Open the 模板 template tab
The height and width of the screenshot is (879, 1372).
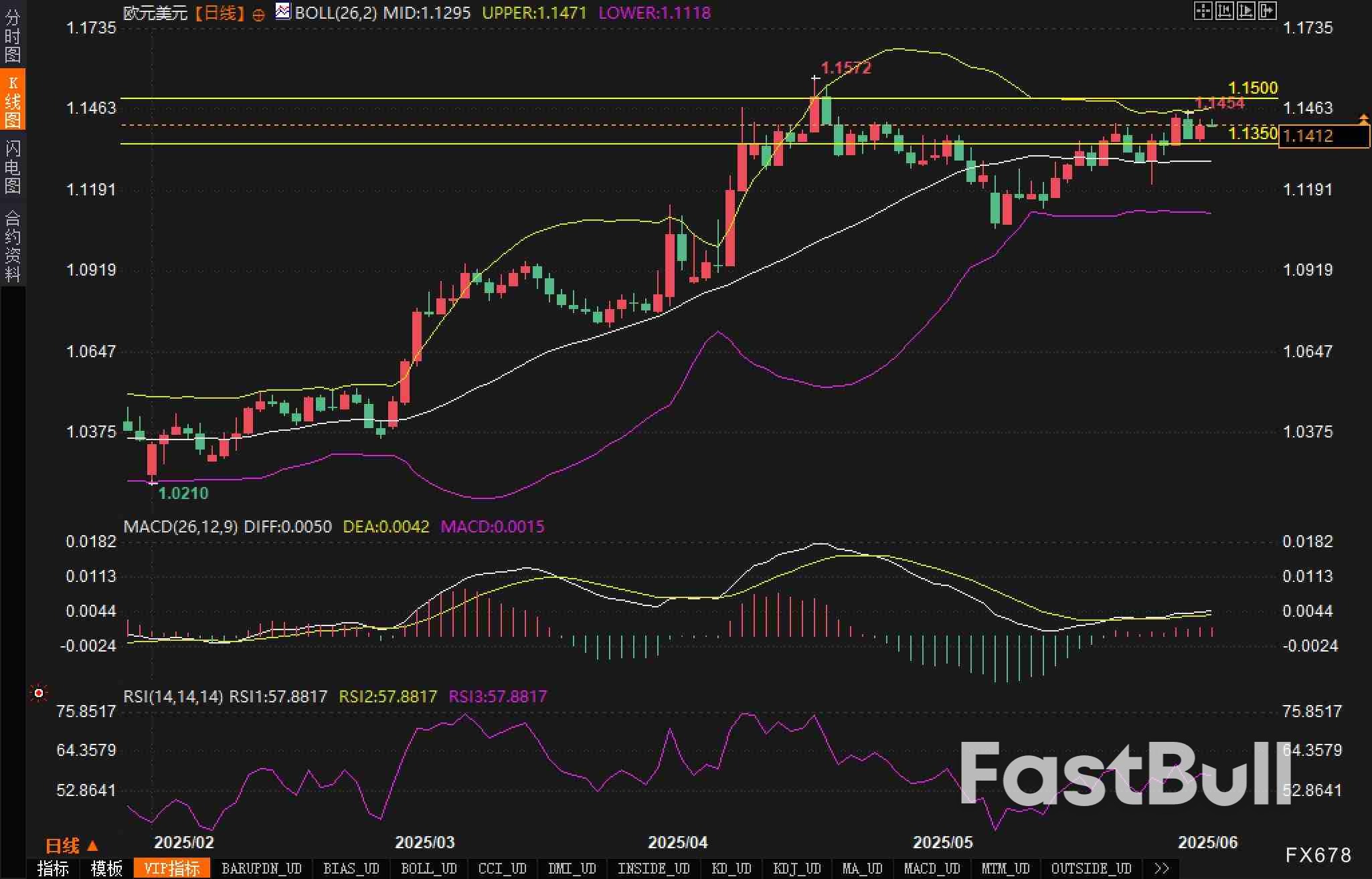point(106,868)
